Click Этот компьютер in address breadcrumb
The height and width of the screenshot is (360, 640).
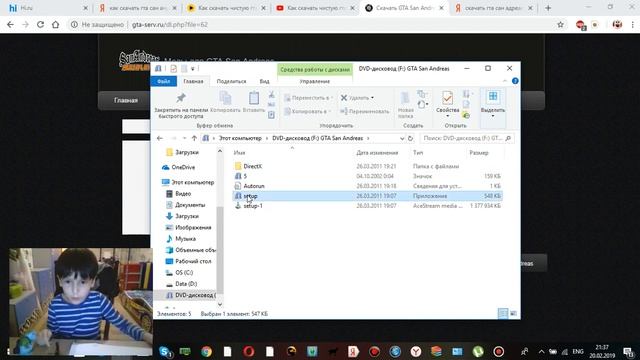[240, 138]
